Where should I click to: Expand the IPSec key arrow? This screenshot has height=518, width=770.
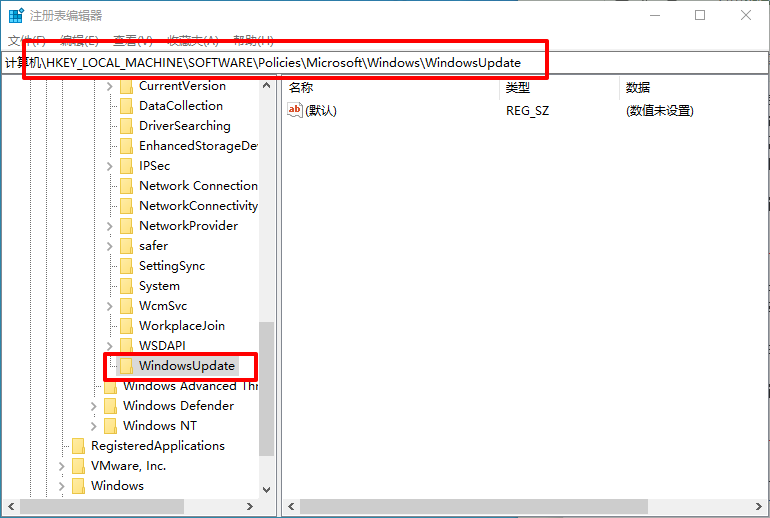[x=110, y=166]
